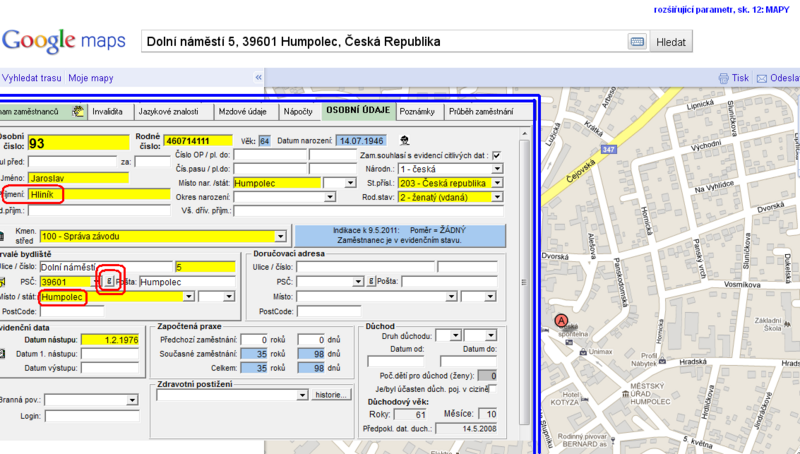800x454 pixels.
Task: Select the OSOBNÍ ÚDAJE tab
Action: point(358,110)
